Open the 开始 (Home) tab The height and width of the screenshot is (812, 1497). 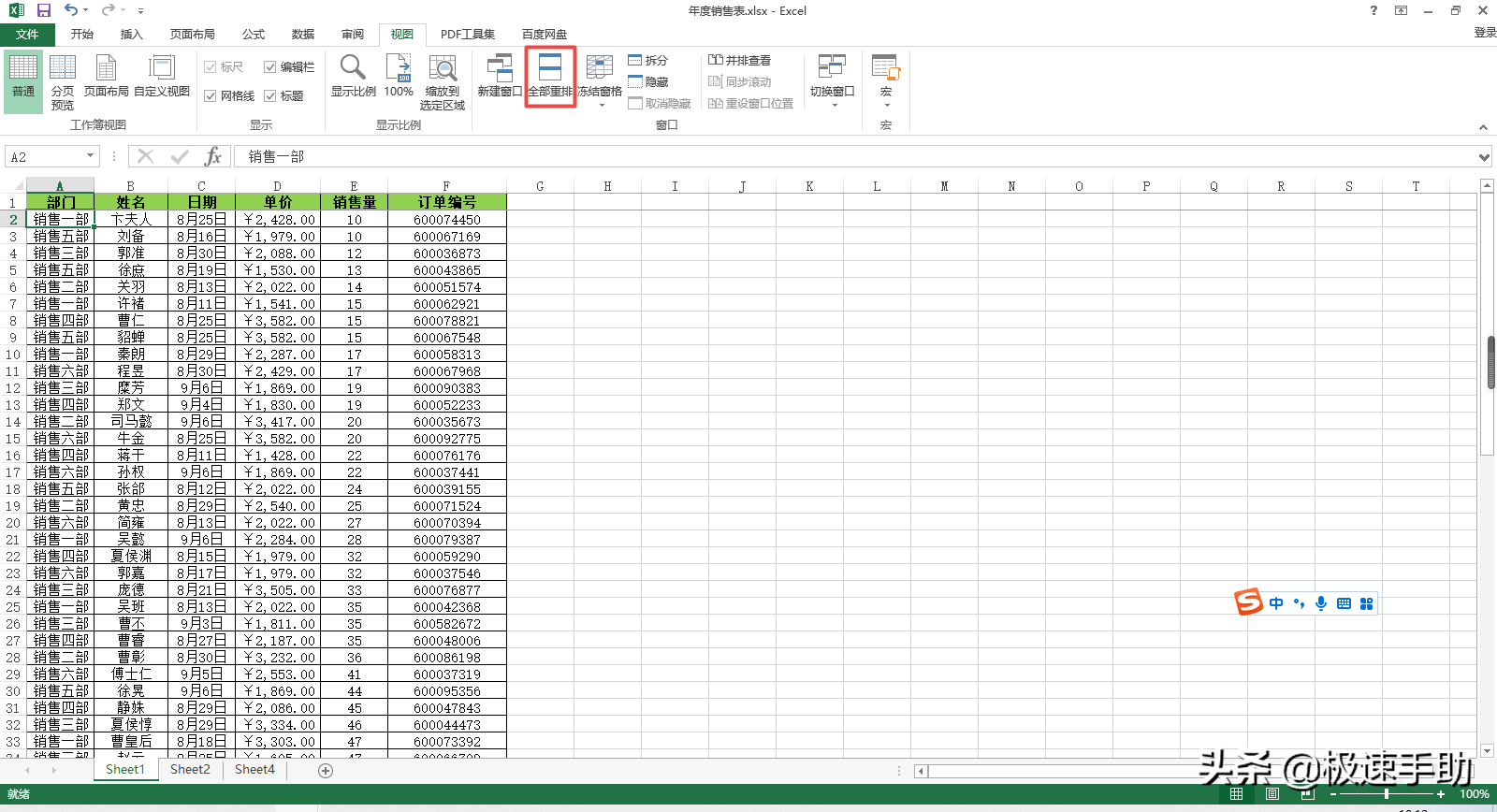82,34
